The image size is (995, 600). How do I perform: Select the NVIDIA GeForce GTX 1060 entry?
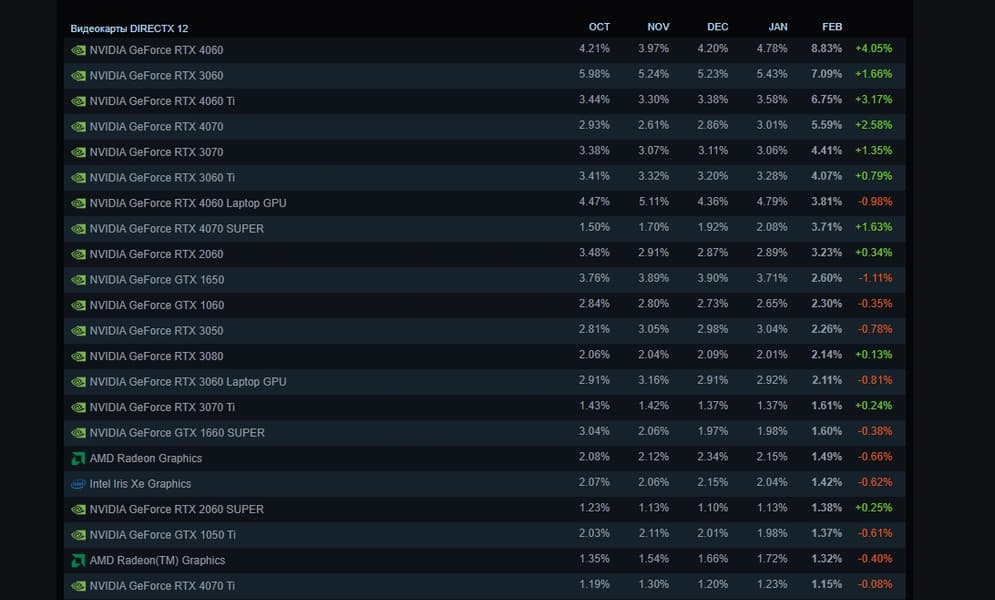pyautogui.click(x=156, y=305)
